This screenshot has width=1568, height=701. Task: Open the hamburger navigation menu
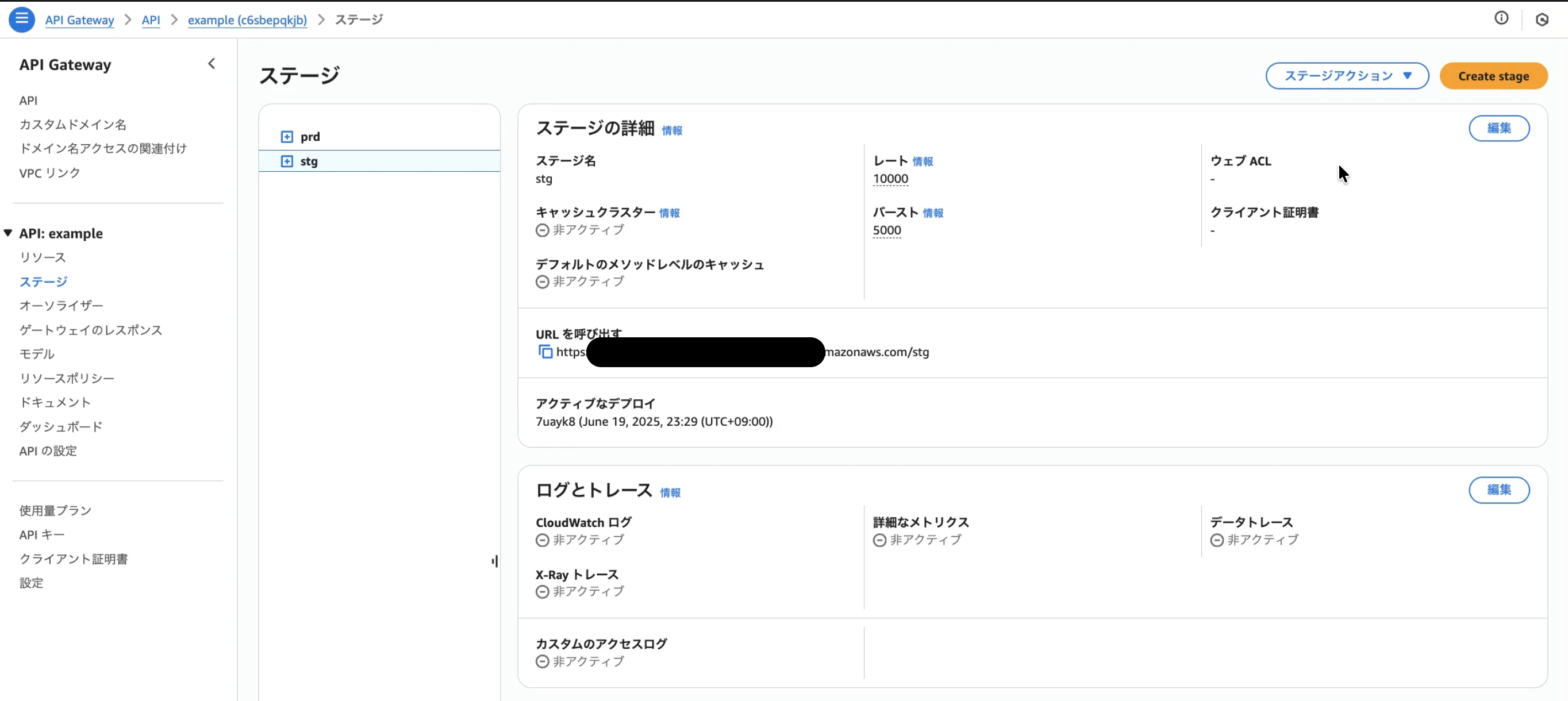point(22,20)
